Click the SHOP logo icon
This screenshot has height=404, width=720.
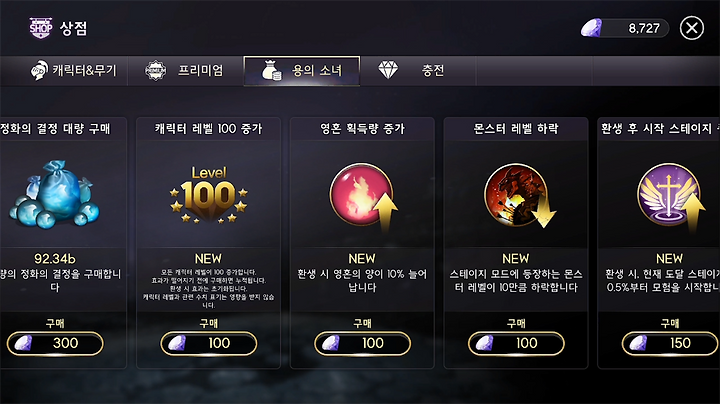point(41,28)
